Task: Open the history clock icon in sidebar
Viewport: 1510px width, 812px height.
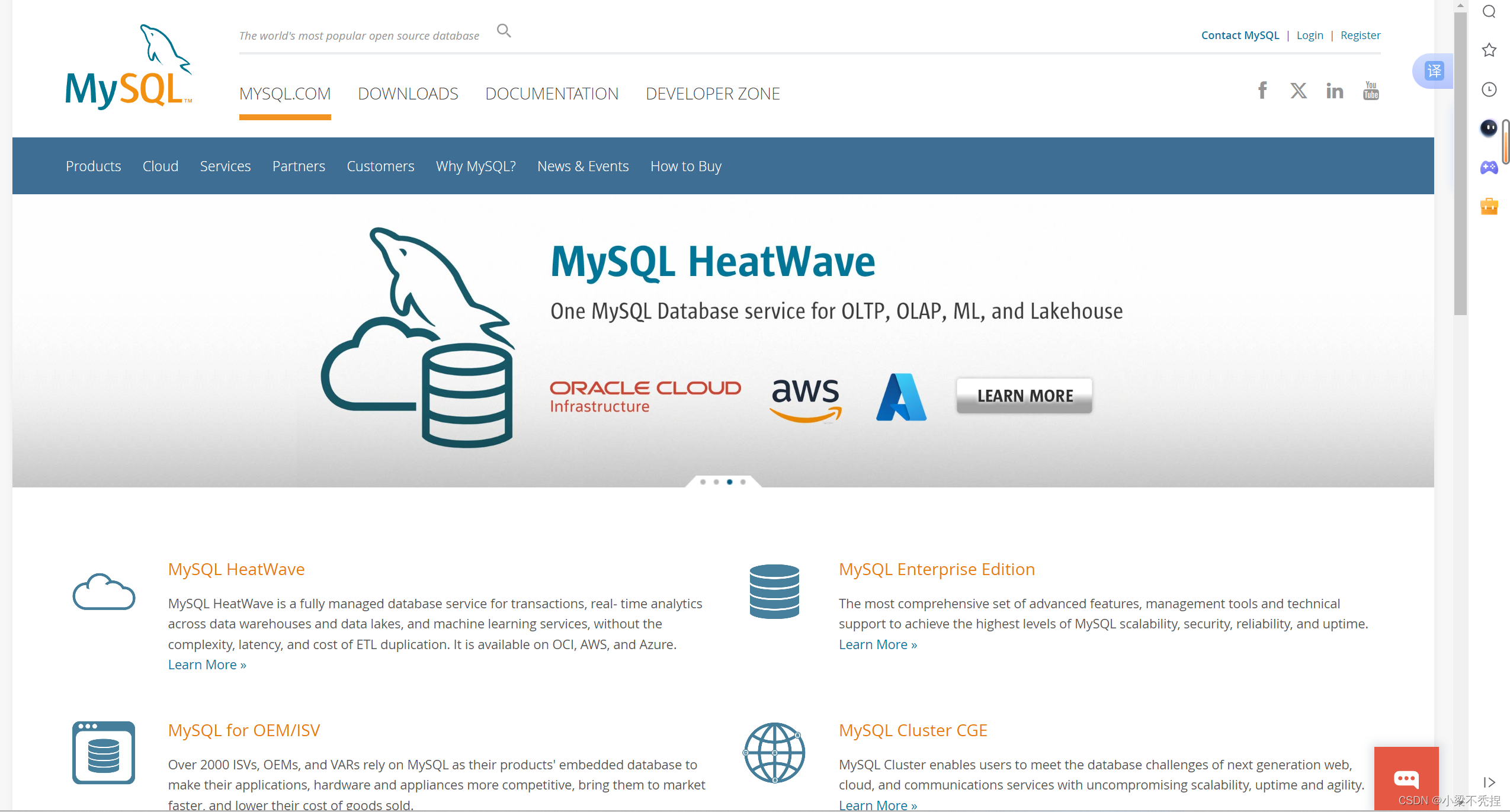Action: [x=1489, y=89]
